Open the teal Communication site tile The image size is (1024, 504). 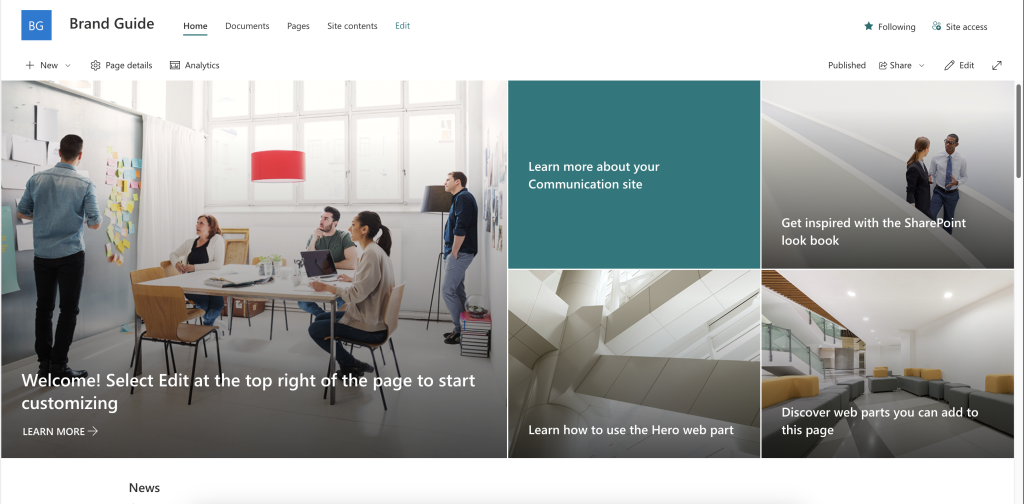coord(633,174)
